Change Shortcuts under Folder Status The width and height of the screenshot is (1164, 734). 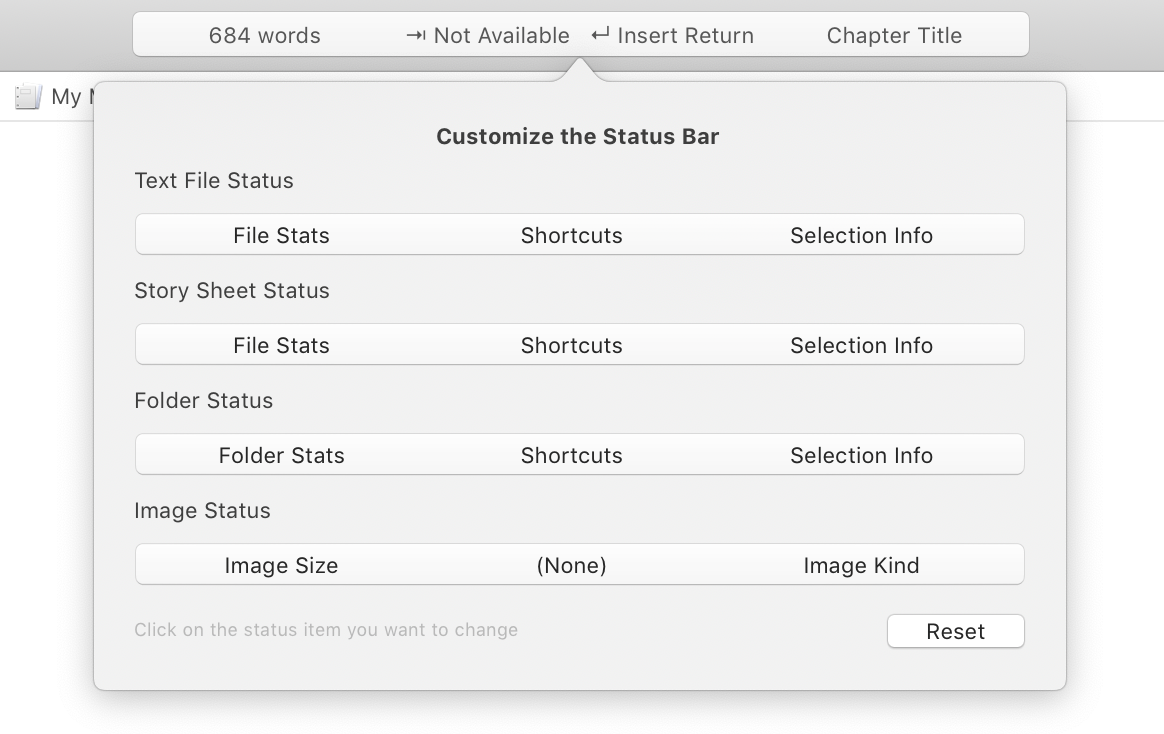tap(572, 455)
